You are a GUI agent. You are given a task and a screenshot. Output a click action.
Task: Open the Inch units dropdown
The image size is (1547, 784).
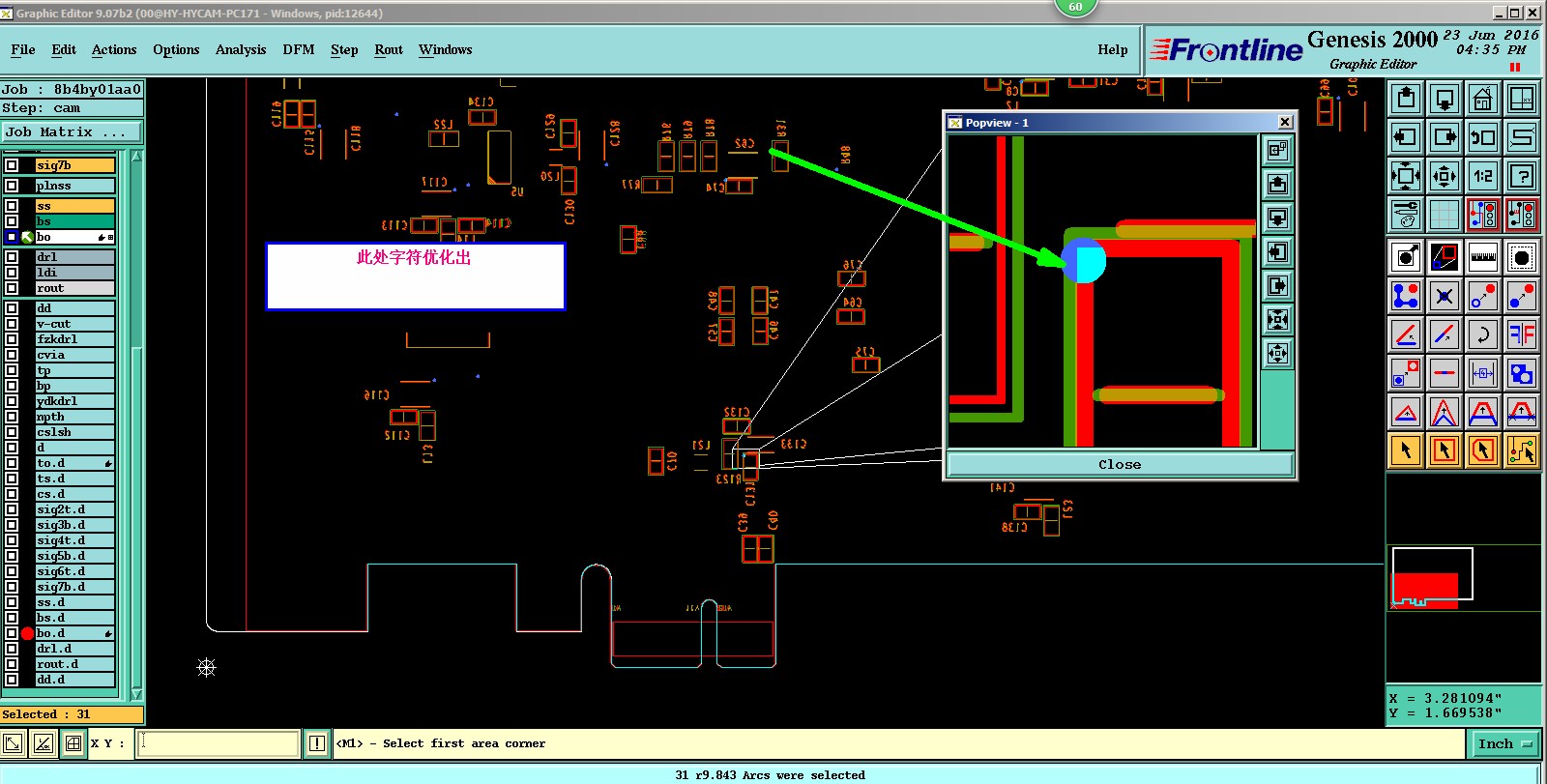1505,743
